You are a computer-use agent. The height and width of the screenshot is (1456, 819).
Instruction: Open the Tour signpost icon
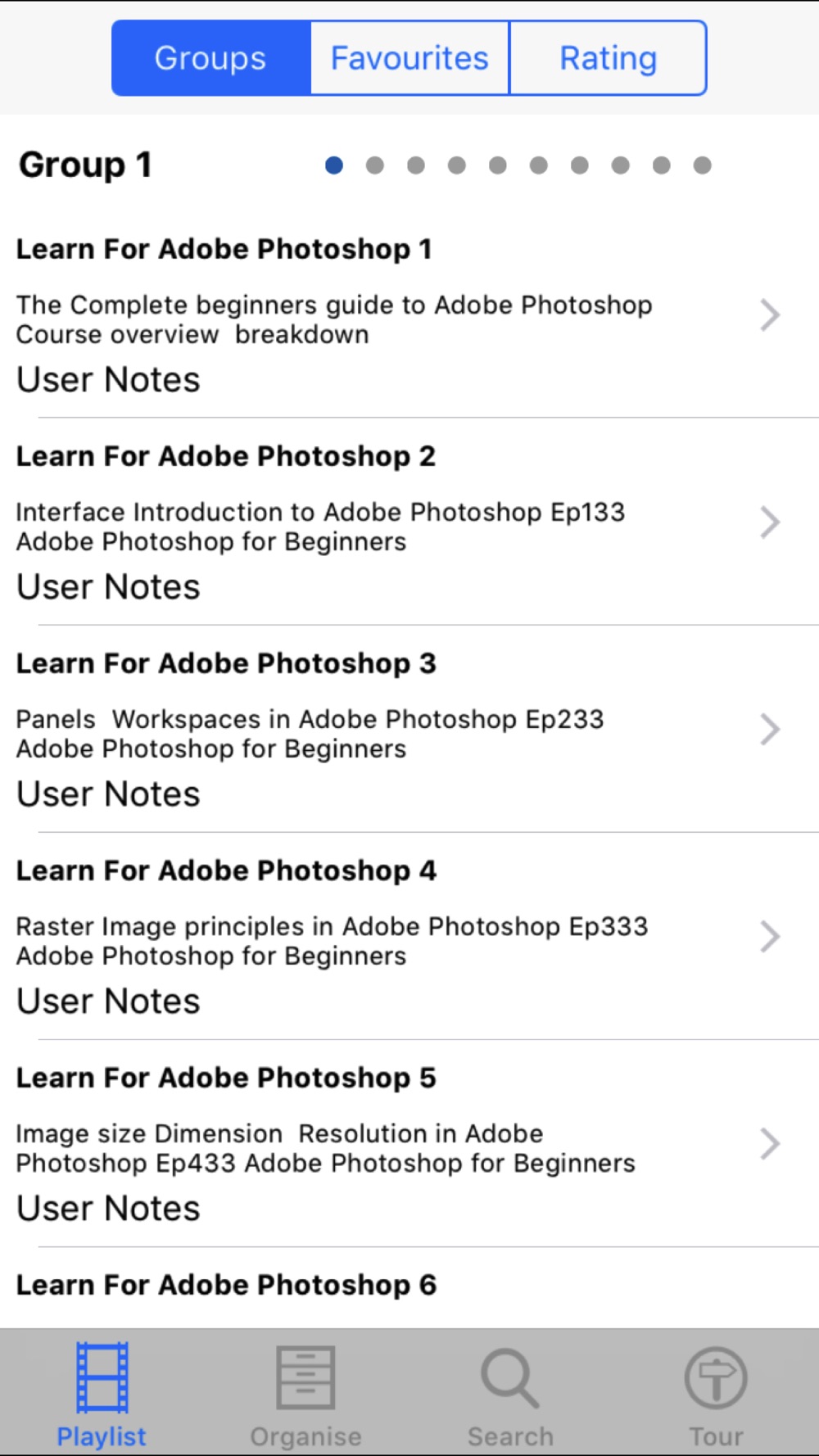[x=716, y=1377]
